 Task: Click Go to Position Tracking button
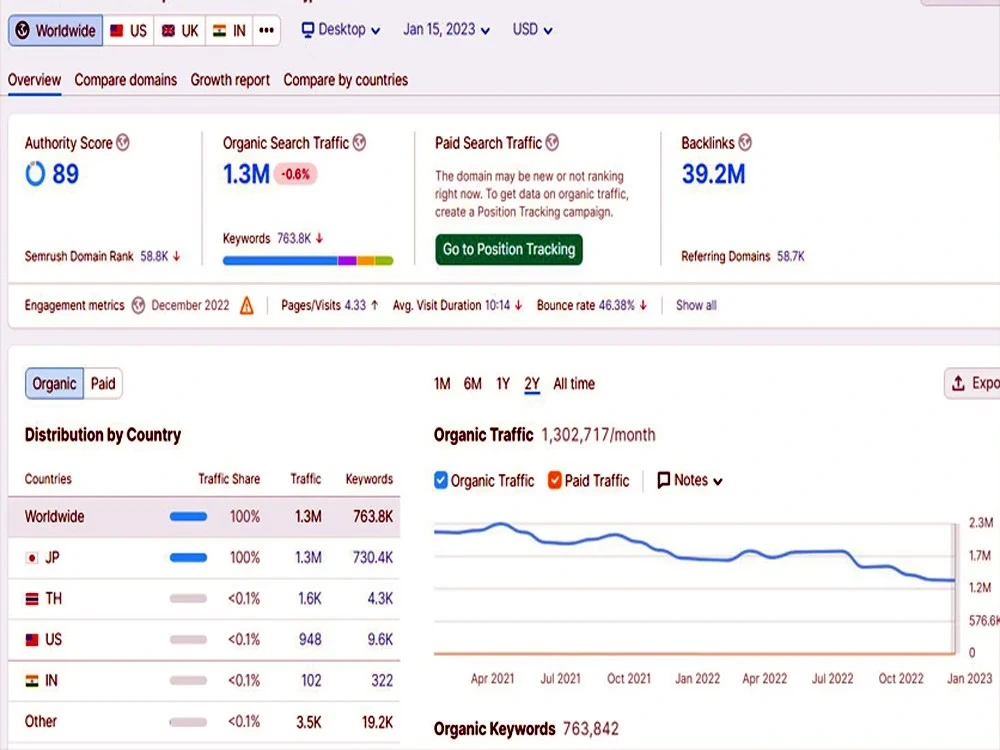(x=509, y=249)
